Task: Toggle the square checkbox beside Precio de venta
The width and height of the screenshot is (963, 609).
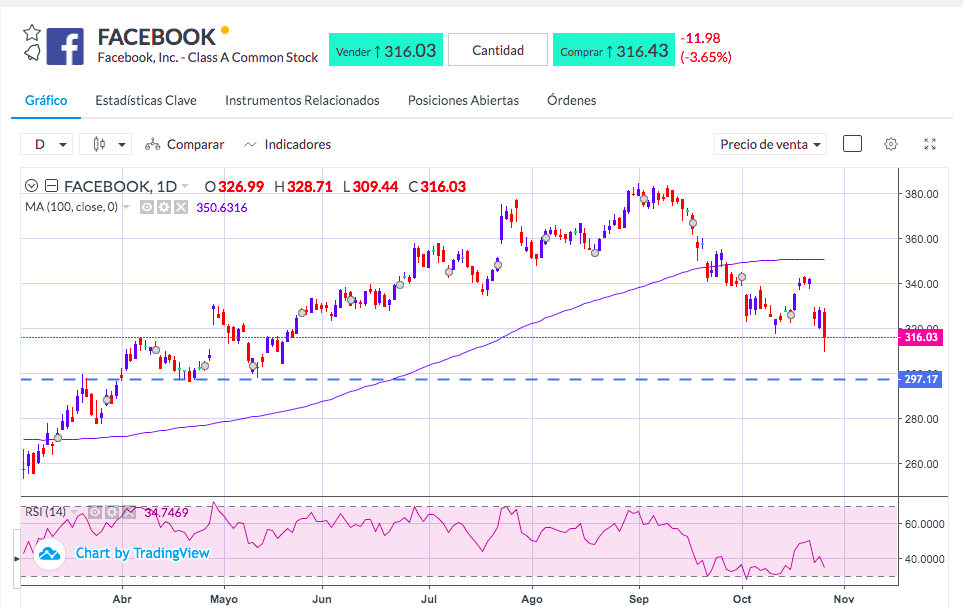Action: tap(852, 144)
